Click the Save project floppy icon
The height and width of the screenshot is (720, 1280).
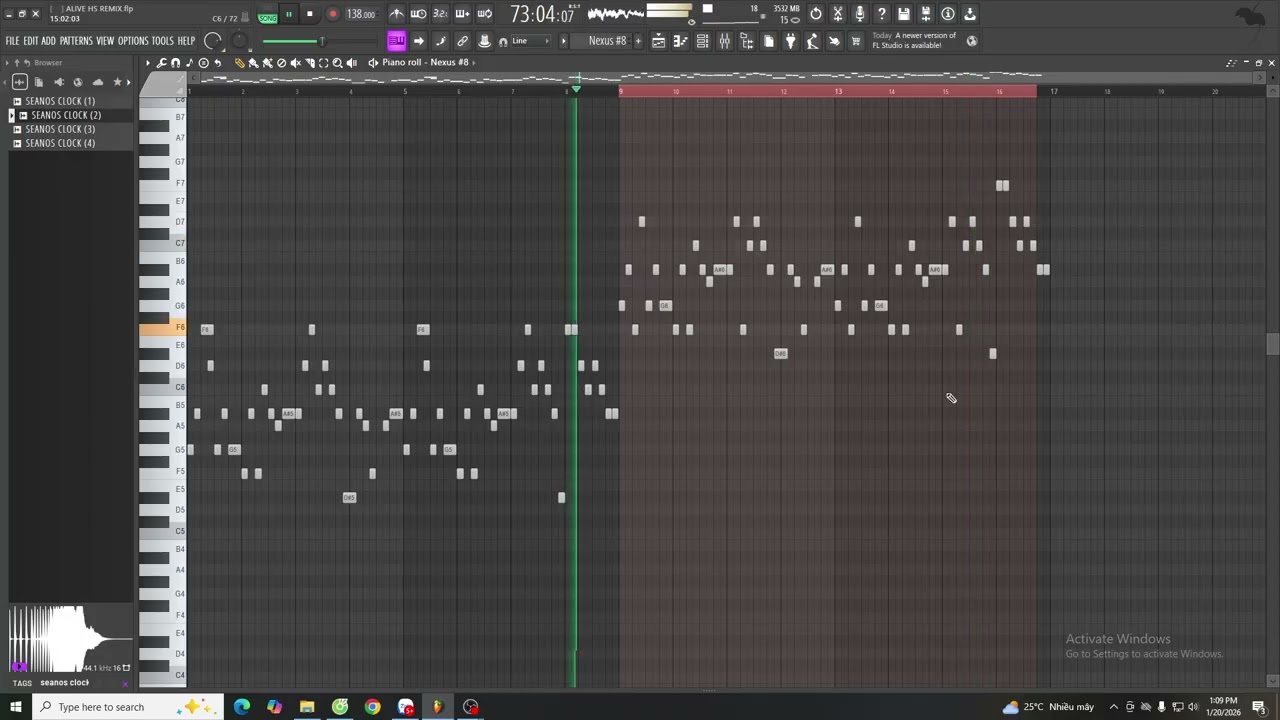[x=904, y=14]
